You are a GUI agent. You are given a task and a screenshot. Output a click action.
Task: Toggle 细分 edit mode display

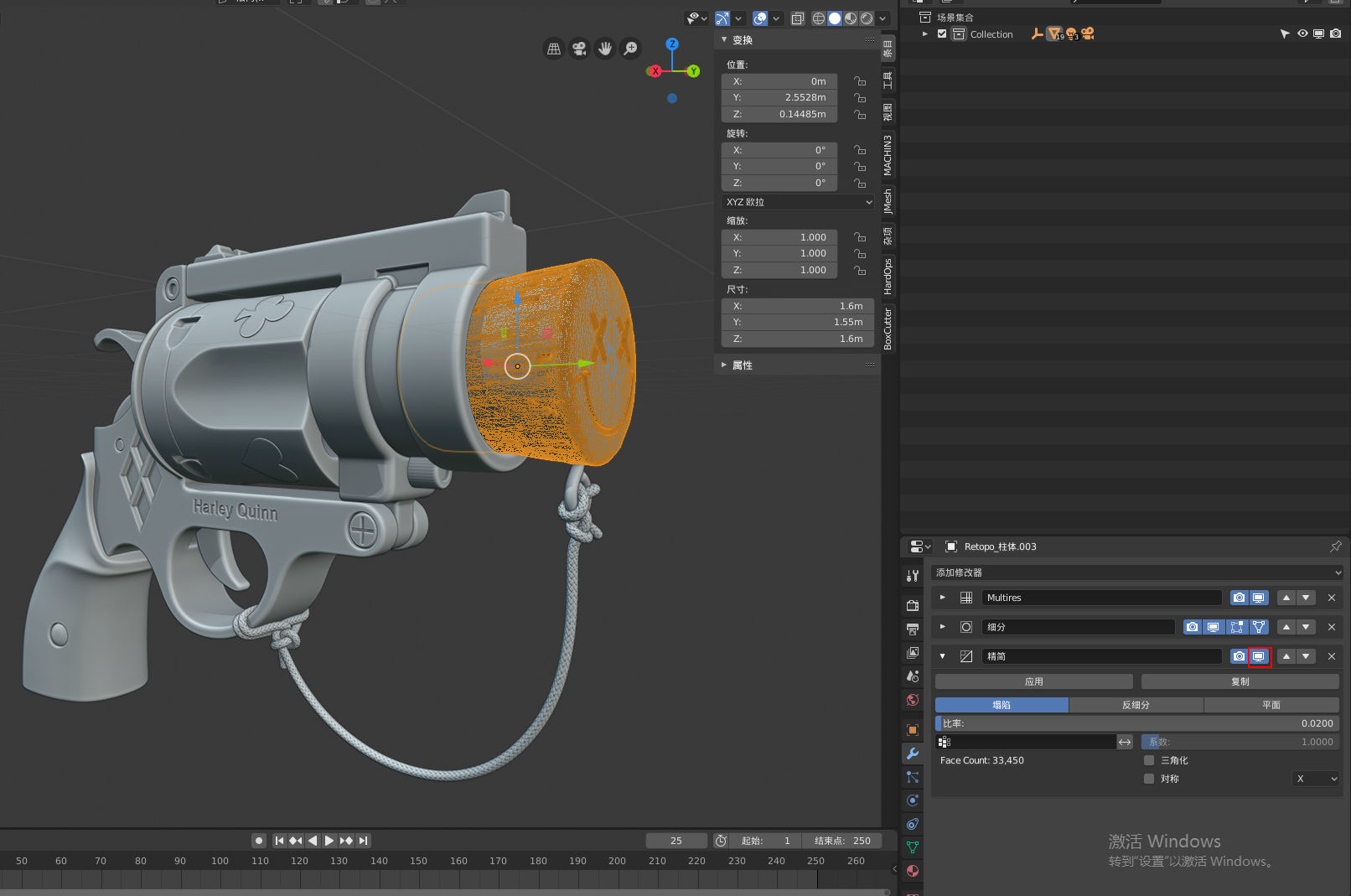point(1237,627)
